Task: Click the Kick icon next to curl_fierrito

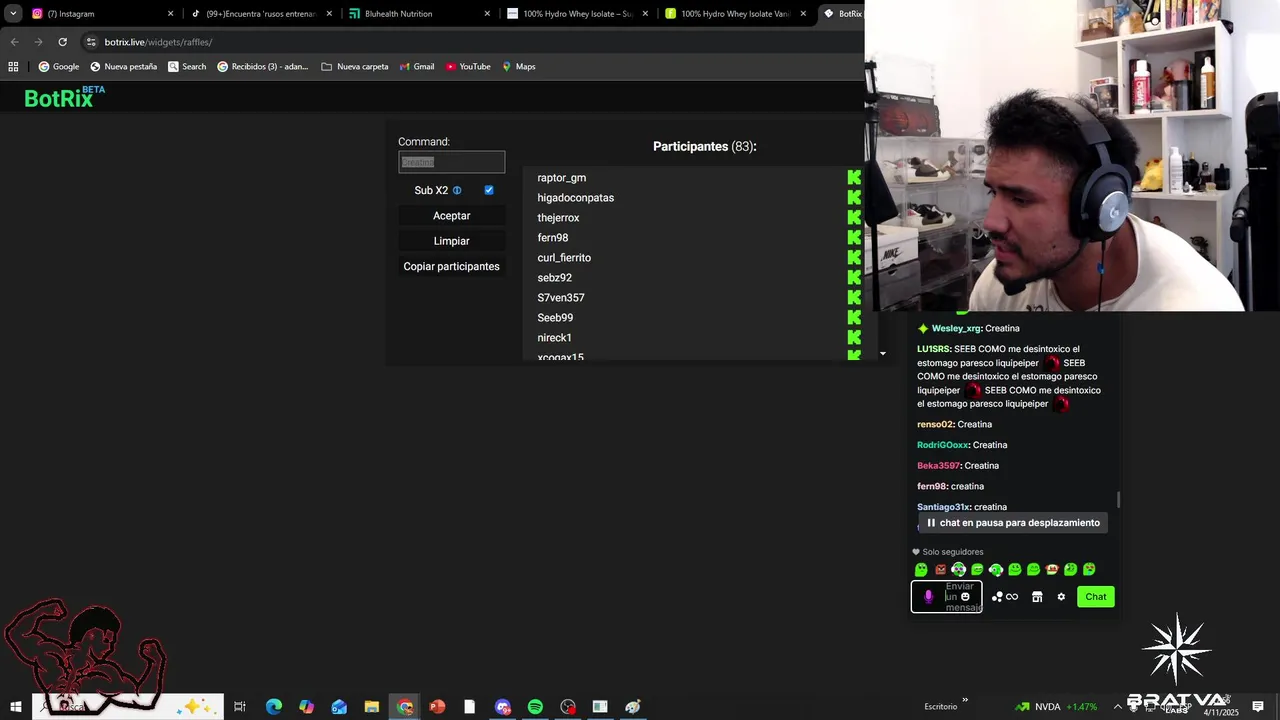Action: point(854,257)
